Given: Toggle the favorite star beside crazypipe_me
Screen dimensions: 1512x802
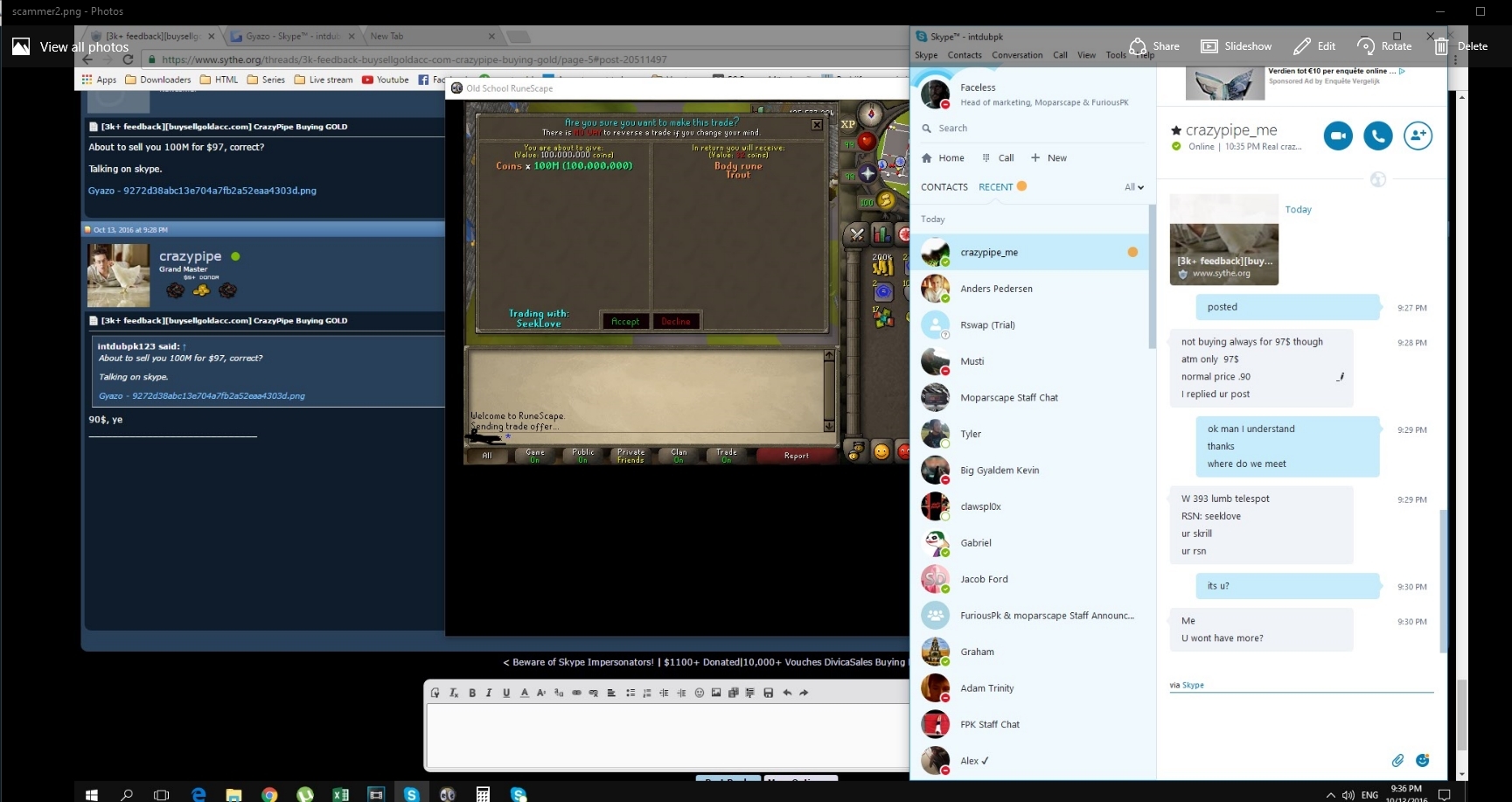Looking at the screenshot, I should (x=1176, y=130).
